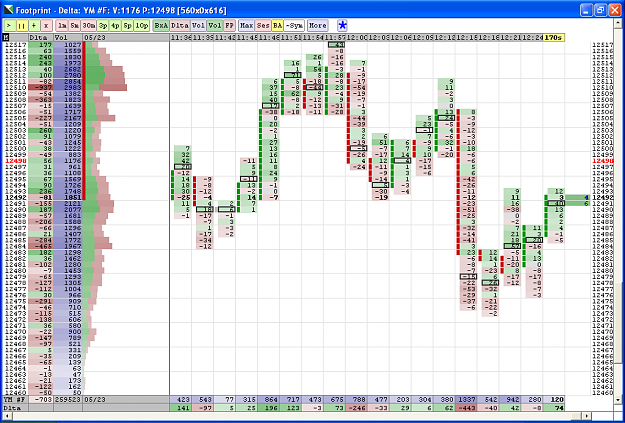Click the -443 bar delta cell

(466, 407)
